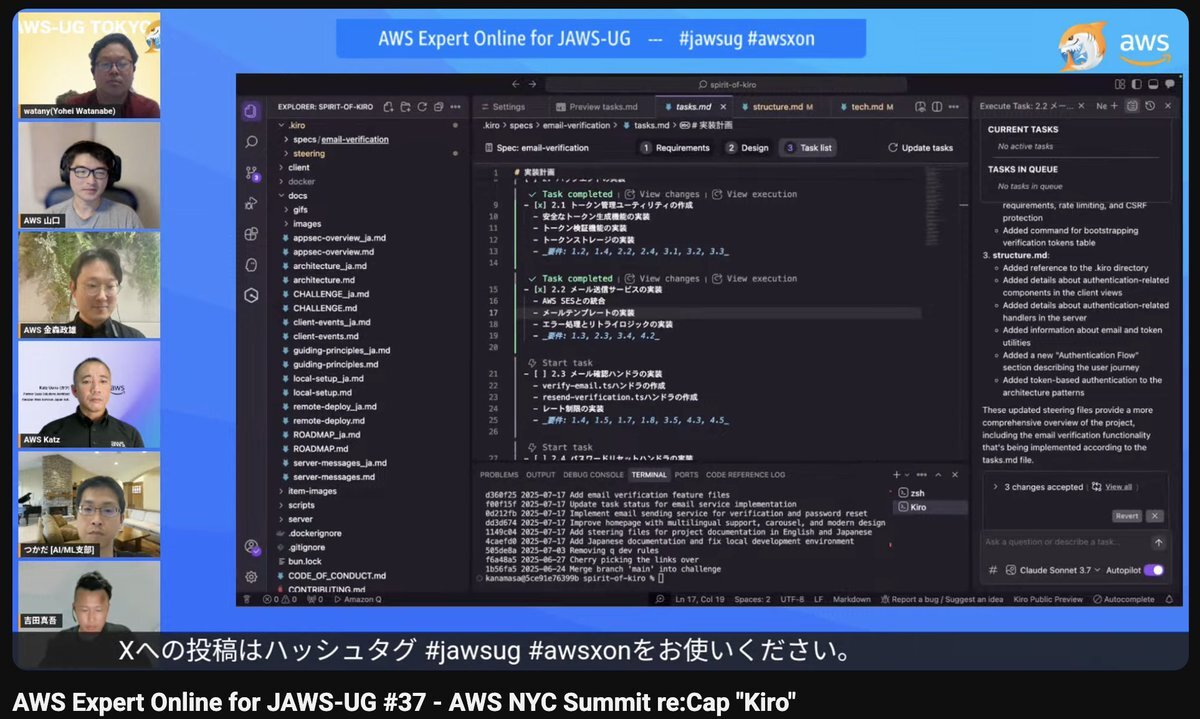Toggle the task list icon in chat header
This screenshot has width=1200, height=719.
point(1132,105)
